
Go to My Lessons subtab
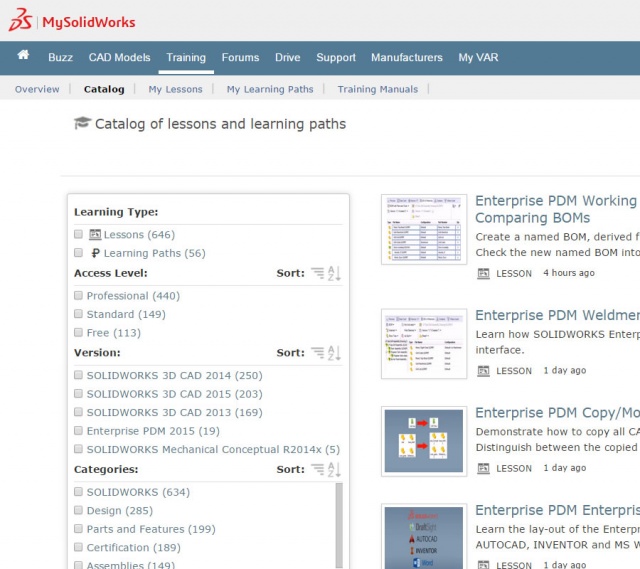click(176, 89)
